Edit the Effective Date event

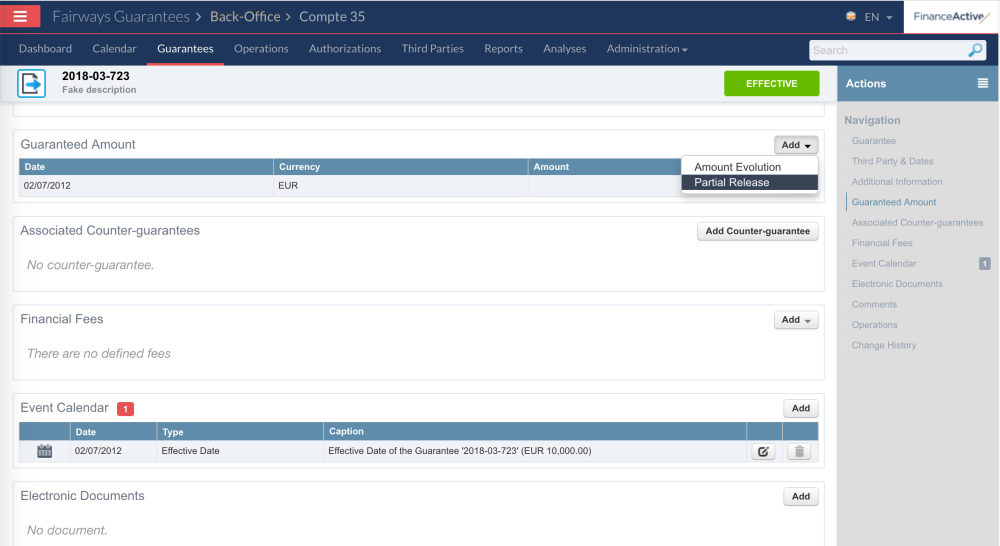[x=763, y=452]
